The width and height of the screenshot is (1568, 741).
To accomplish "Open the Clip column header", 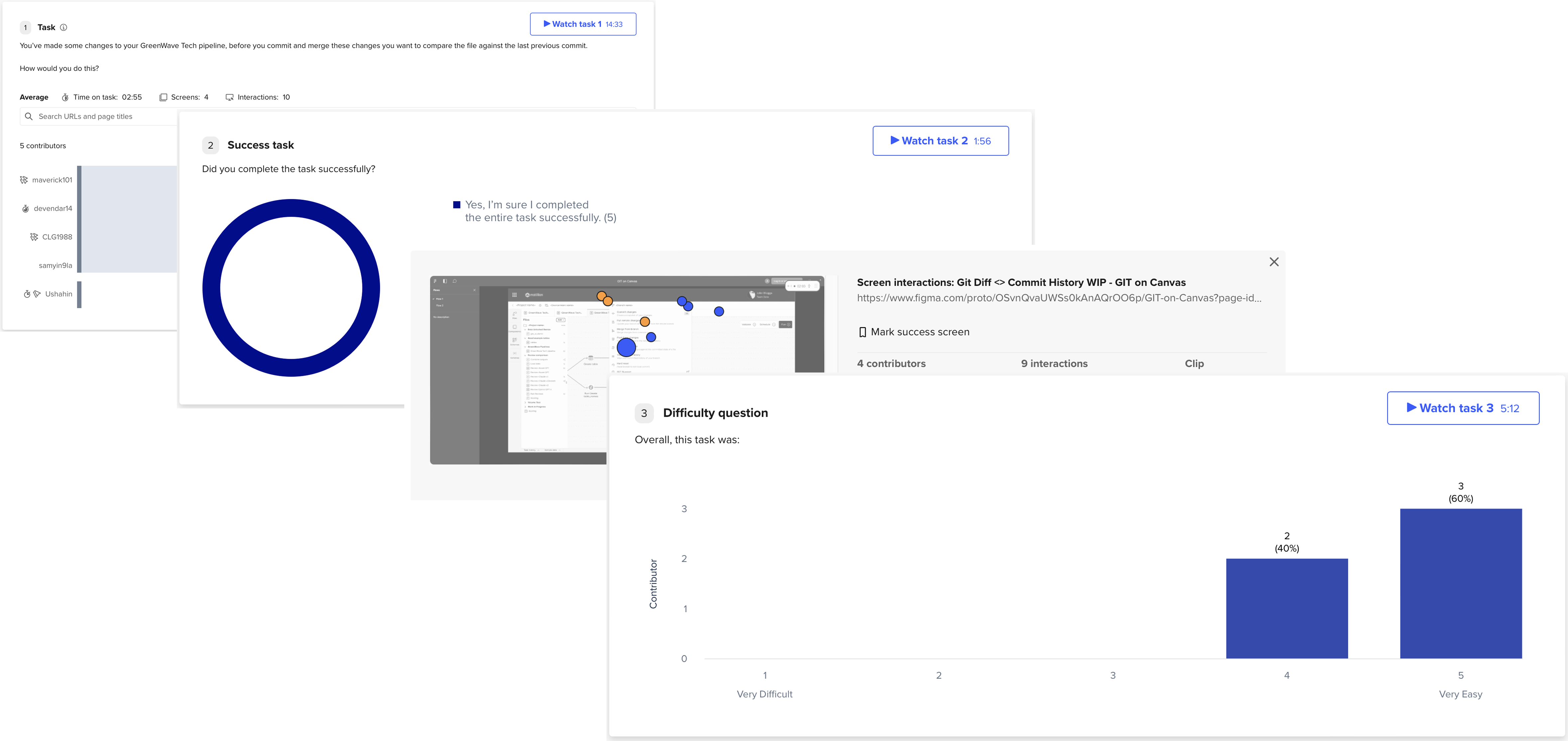I will pyautogui.click(x=1194, y=364).
